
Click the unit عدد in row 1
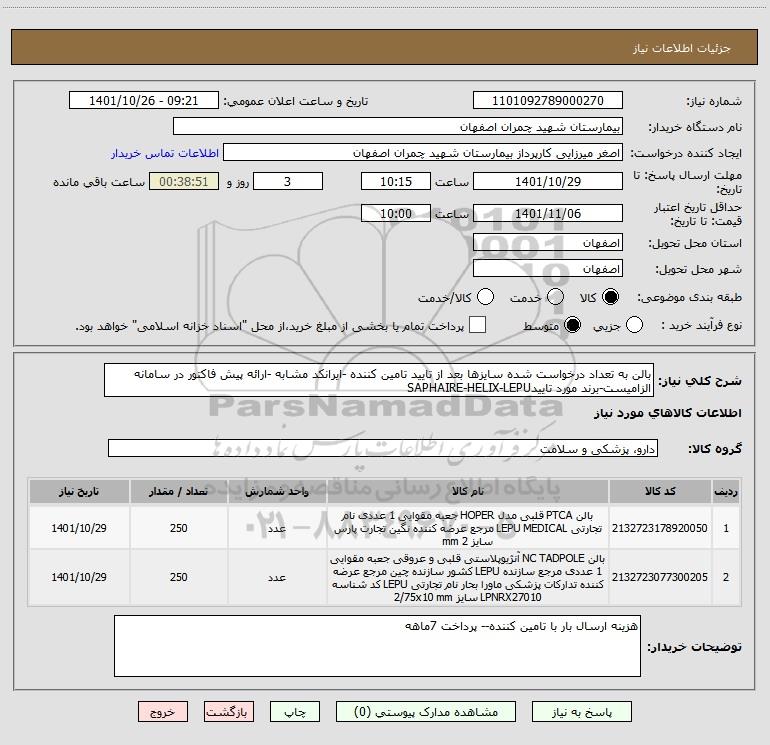tap(277, 528)
